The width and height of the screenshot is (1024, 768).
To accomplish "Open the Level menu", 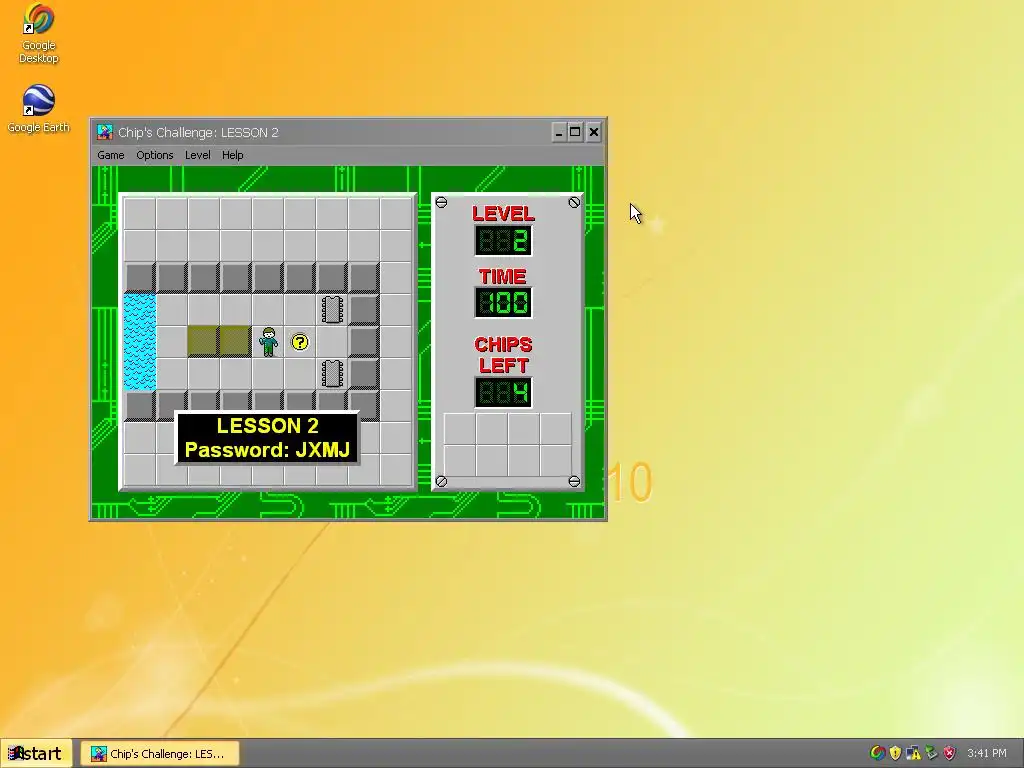I will [197, 155].
